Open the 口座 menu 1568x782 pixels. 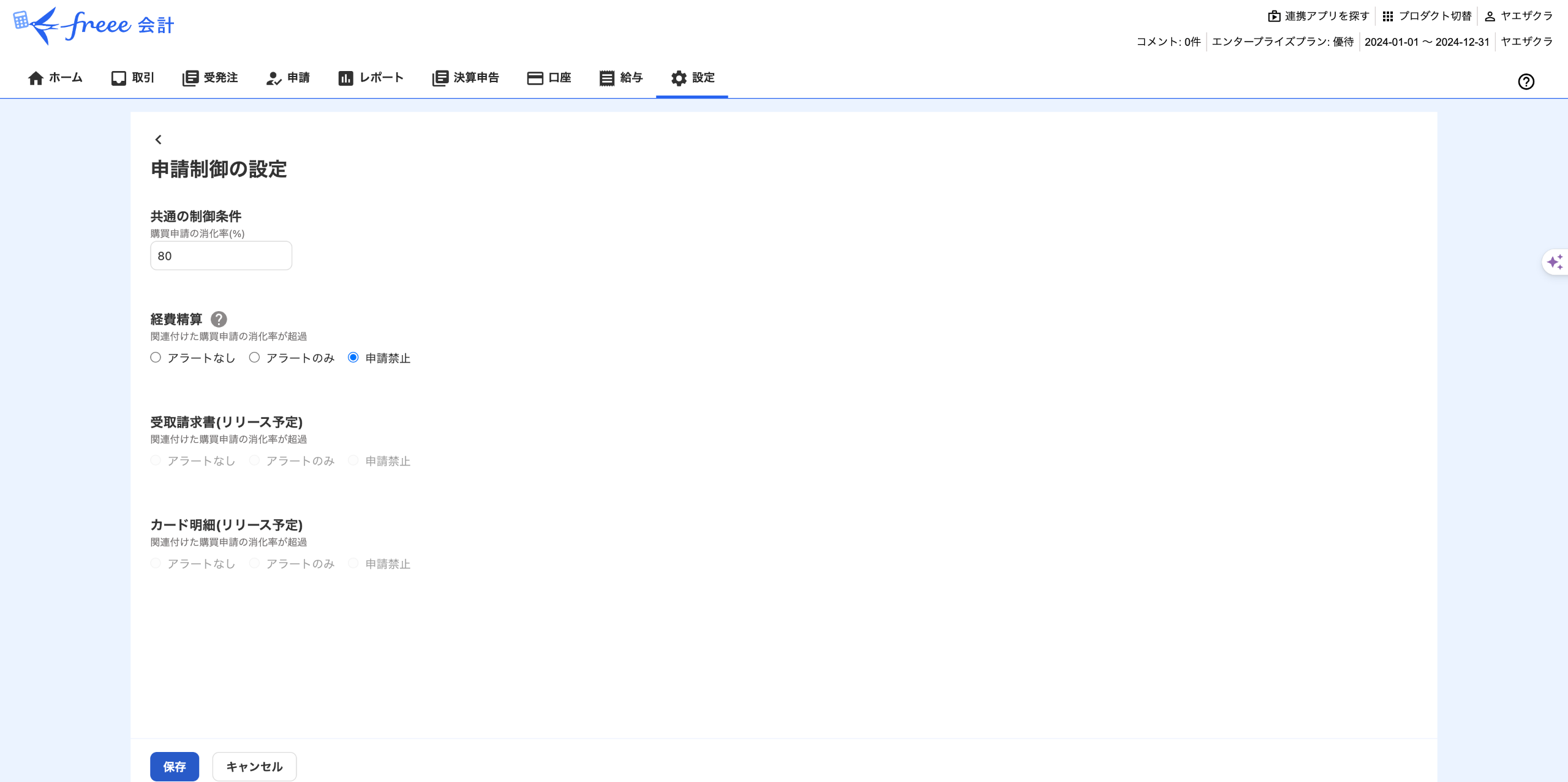tap(549, 78)
